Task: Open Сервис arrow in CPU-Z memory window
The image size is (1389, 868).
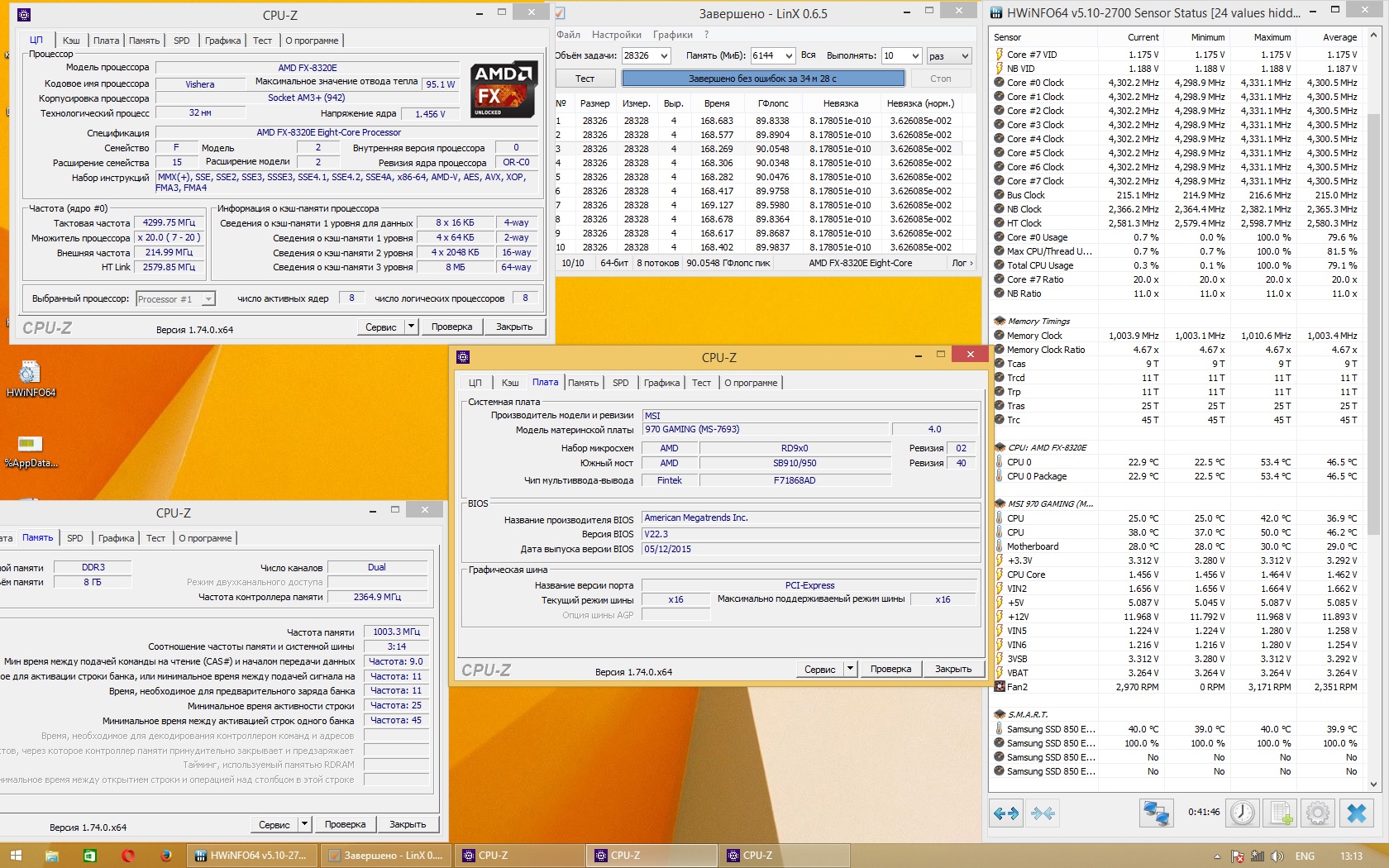Action: click(x=304, y=824)
